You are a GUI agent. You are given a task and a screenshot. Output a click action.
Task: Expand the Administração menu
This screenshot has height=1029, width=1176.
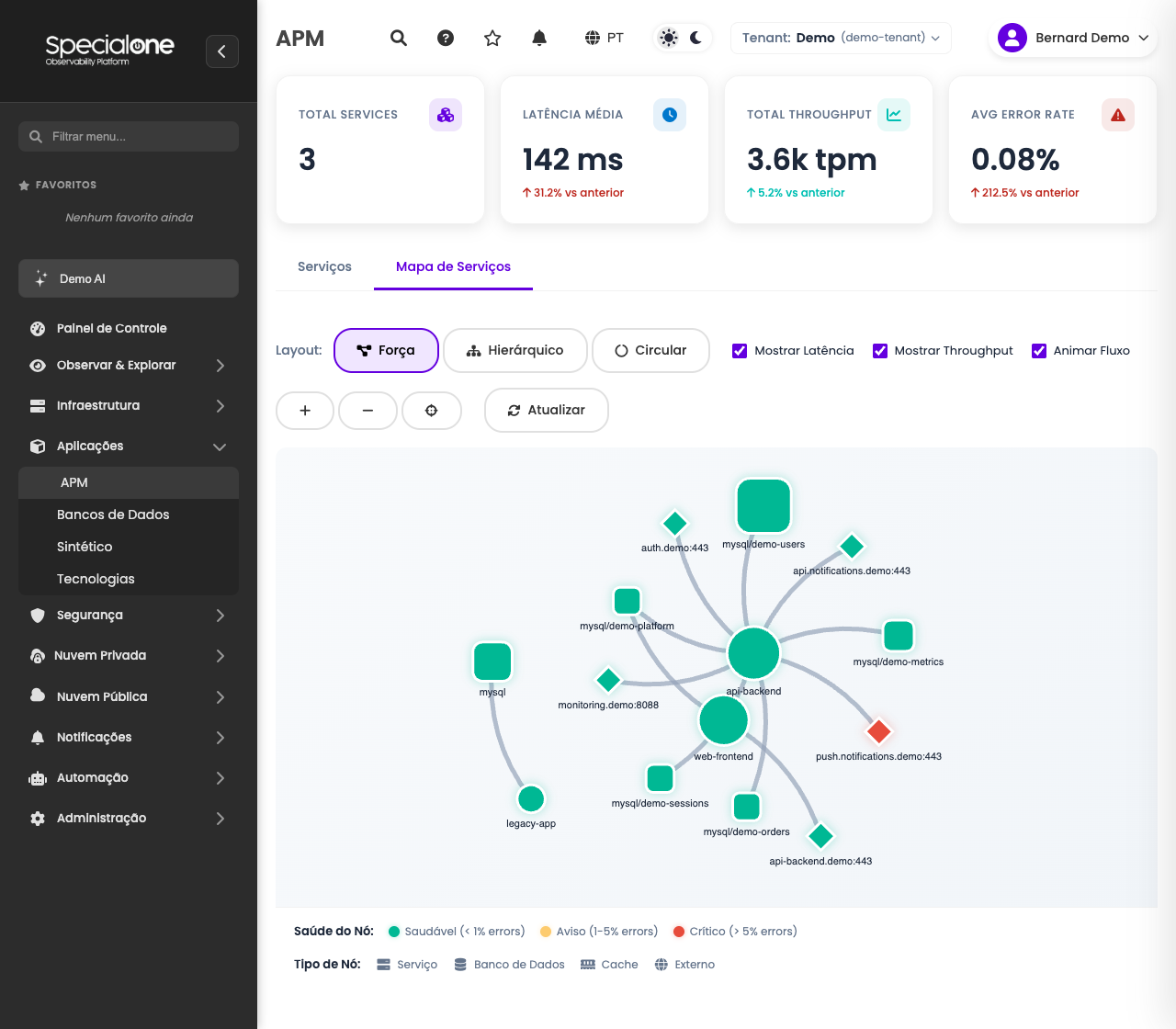pos(129,818)
